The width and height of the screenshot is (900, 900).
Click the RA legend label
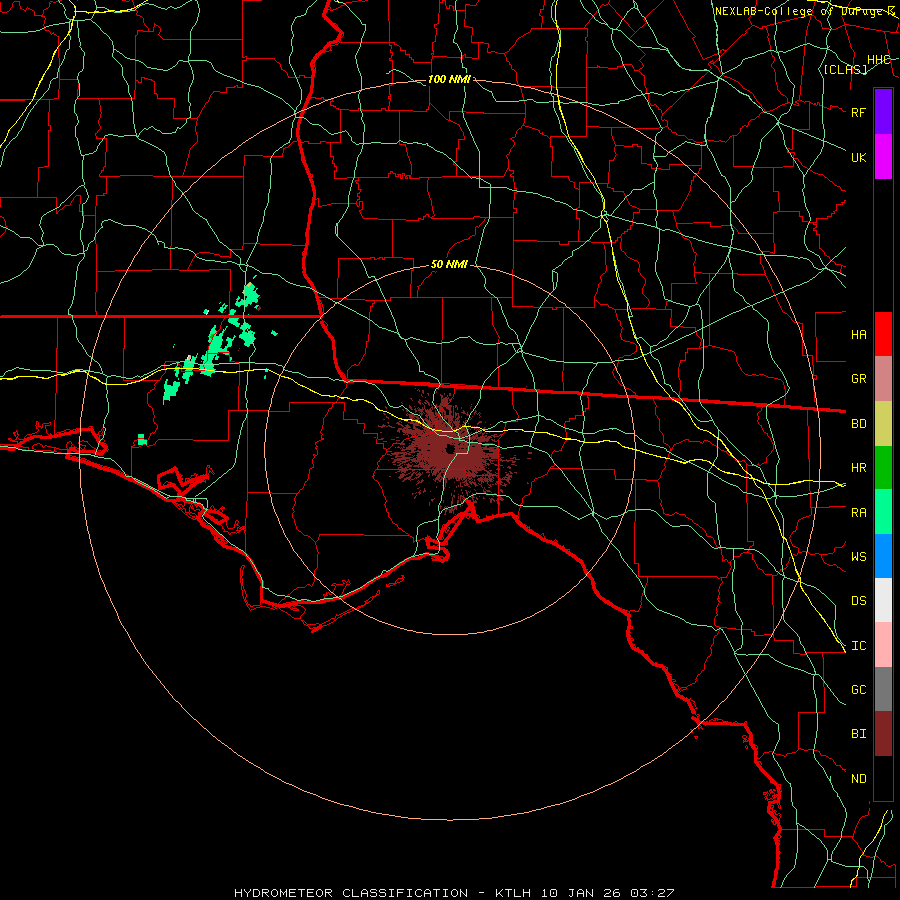click(x=859, y=513)
